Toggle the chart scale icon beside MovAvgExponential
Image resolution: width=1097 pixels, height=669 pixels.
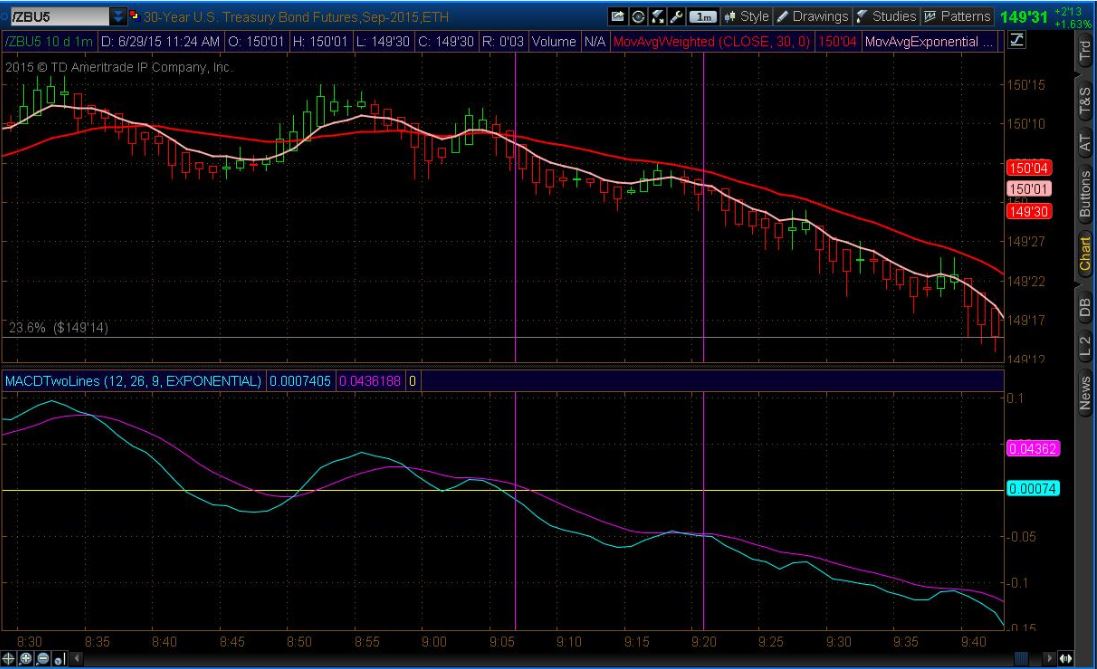click(x=1017, y=41)
